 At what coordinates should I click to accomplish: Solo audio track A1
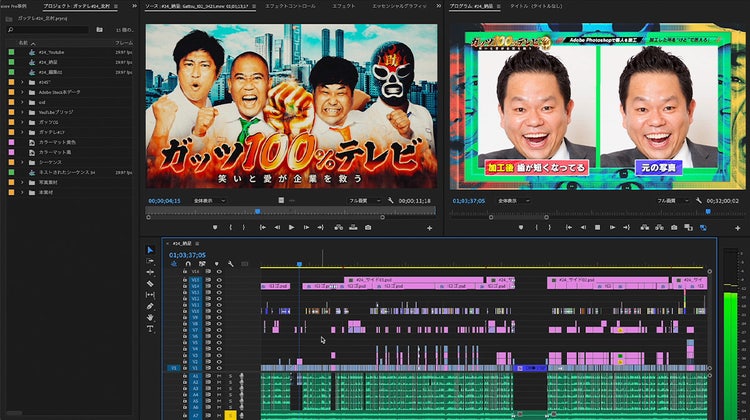[230, 376]
